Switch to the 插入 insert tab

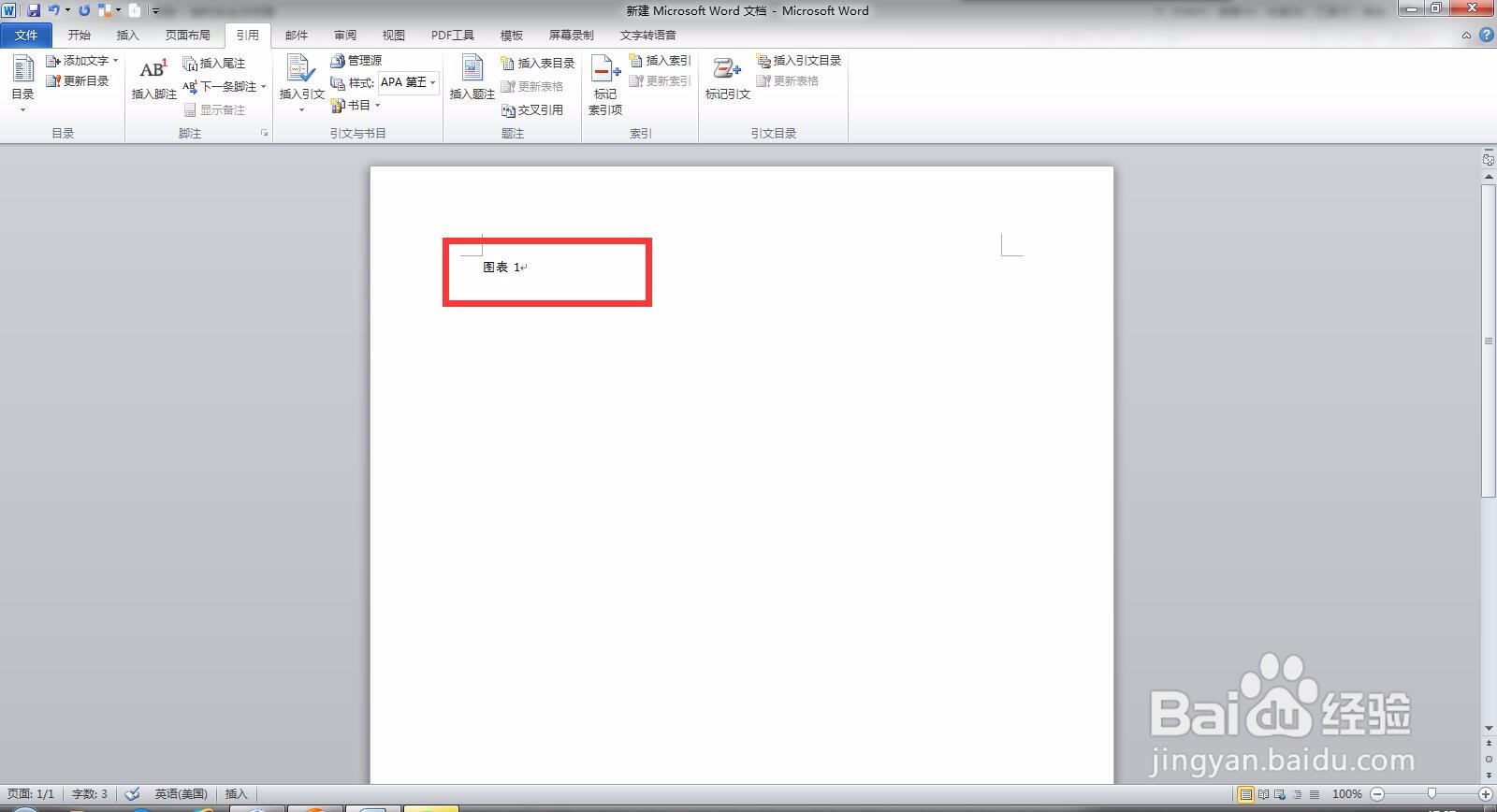click(127, 36)
